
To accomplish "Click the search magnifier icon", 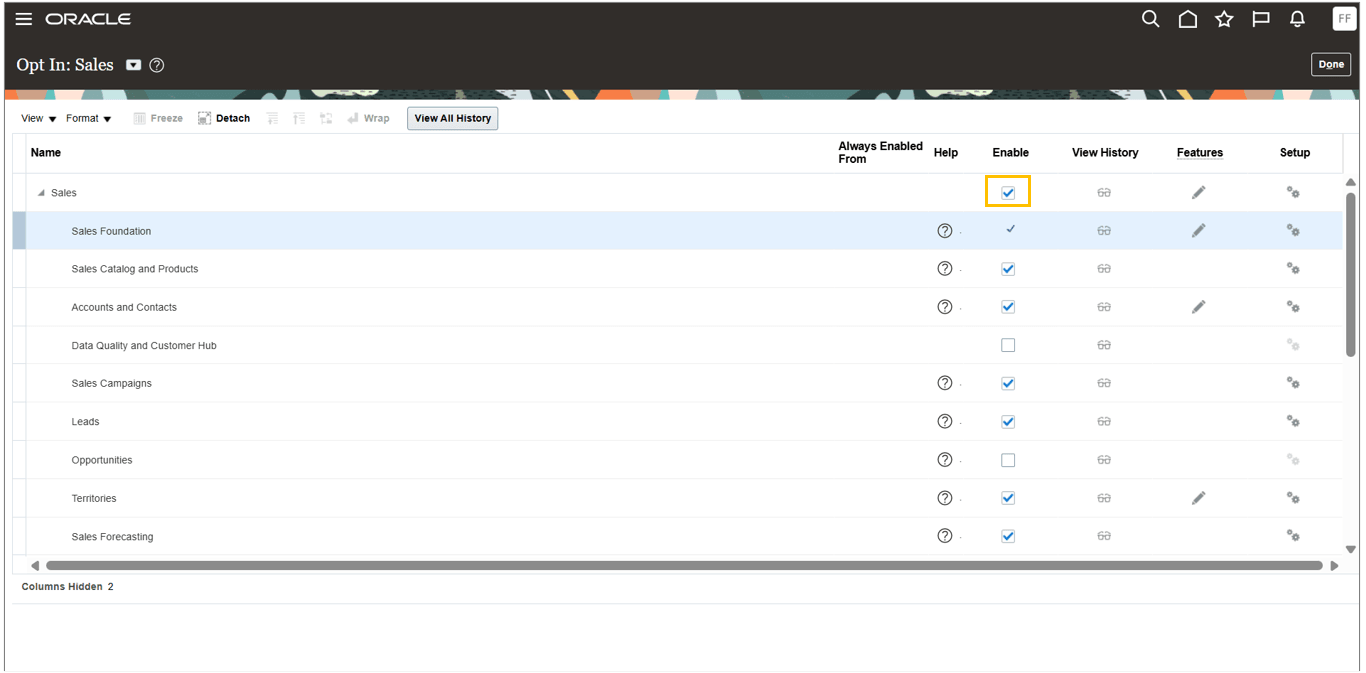I will pyautogui.click(x=1151, y=19).
